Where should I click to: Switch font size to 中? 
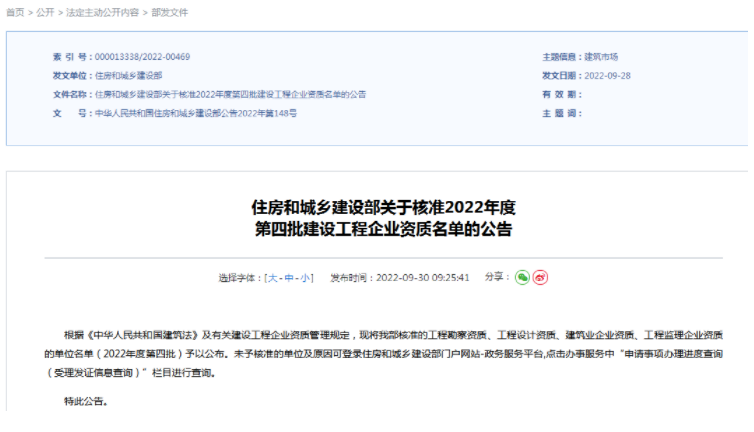(x=289, y=278)
